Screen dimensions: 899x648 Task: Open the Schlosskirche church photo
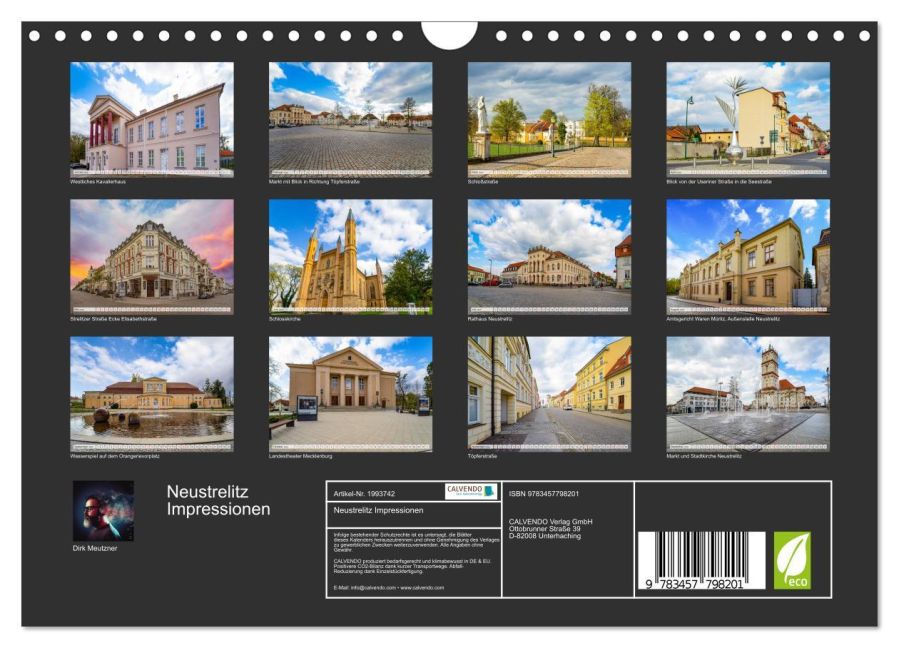click(347, 260)
